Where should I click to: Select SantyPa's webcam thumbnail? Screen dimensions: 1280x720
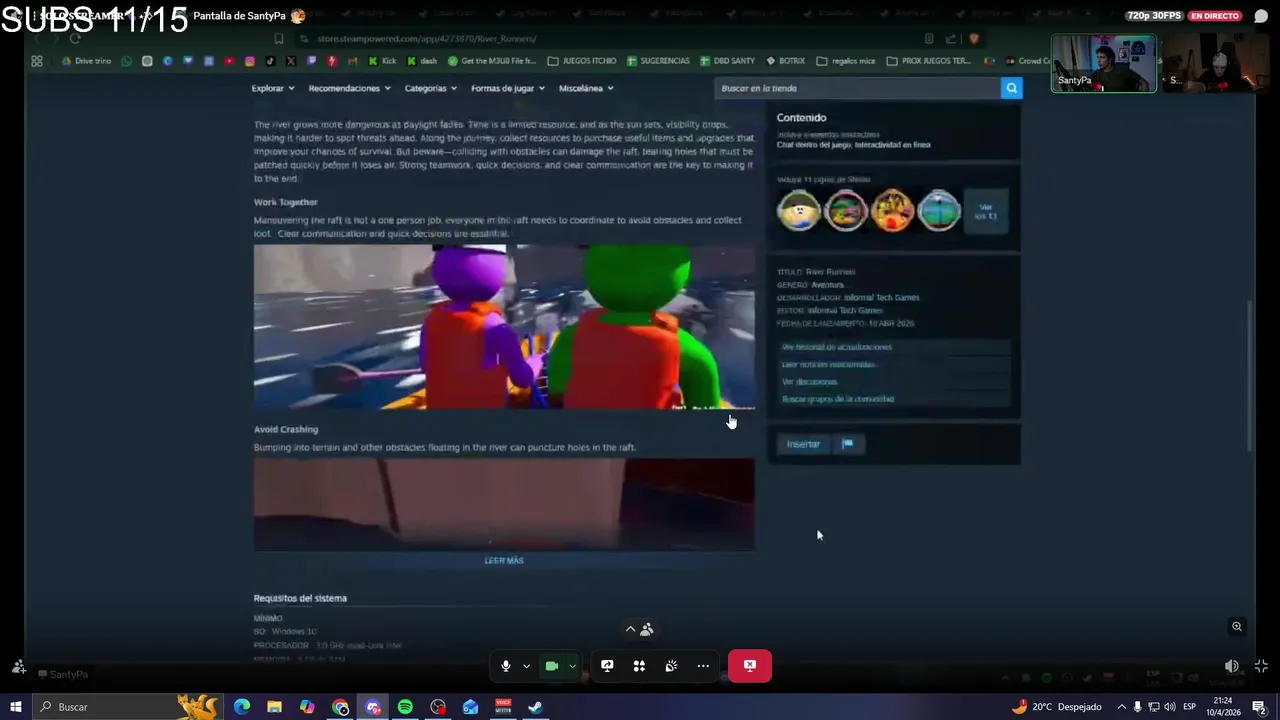tap(1104, 64)
